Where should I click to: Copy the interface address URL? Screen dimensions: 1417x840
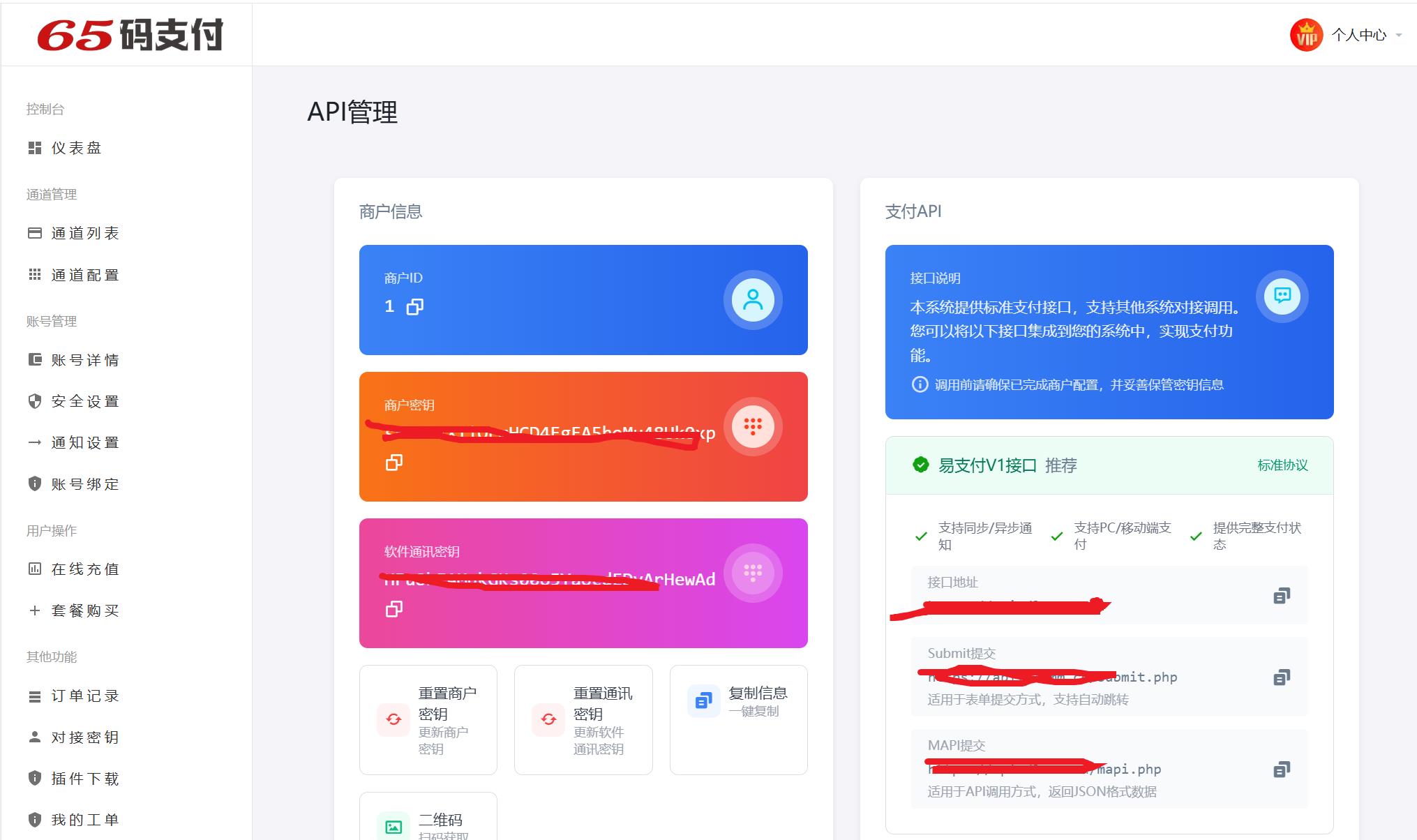[x=1282, y=596]
